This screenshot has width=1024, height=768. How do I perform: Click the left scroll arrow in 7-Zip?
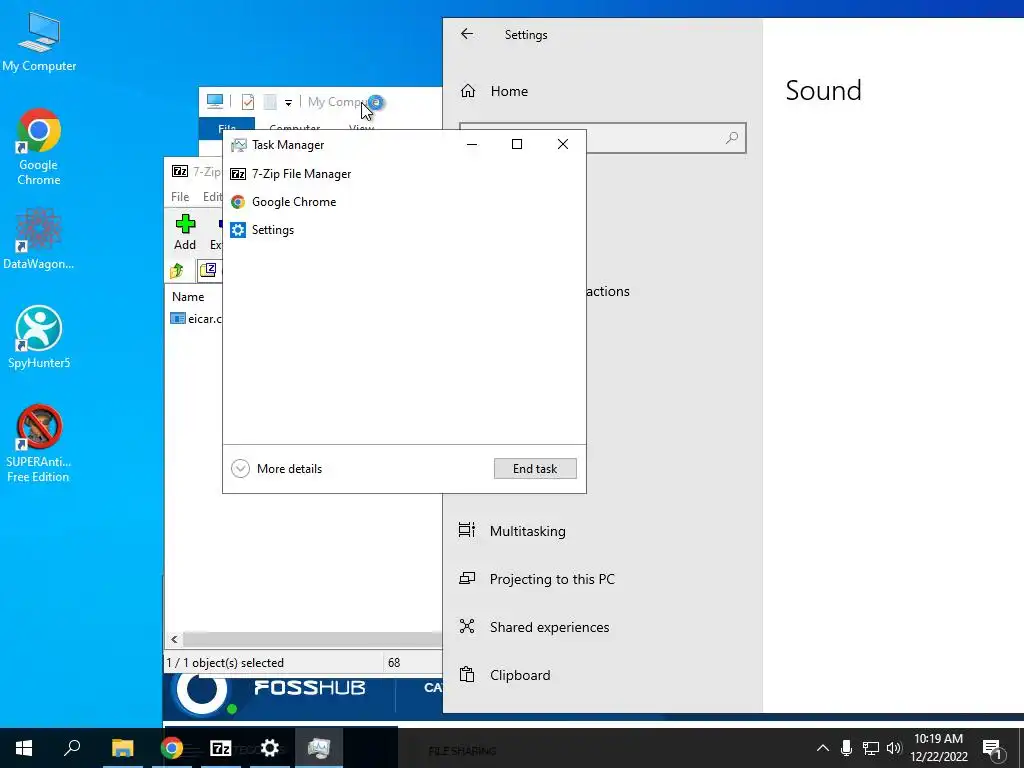tap(174, 639)
